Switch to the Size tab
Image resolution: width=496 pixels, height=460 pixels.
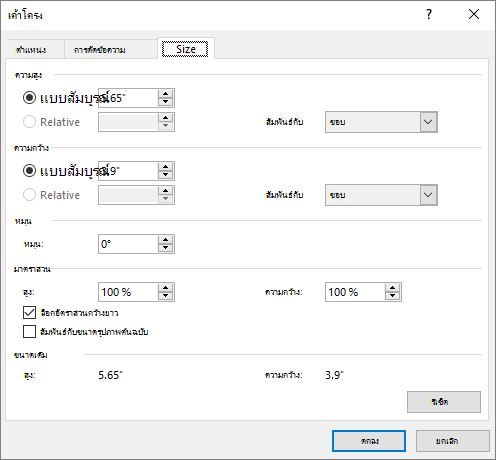point(185,49)
